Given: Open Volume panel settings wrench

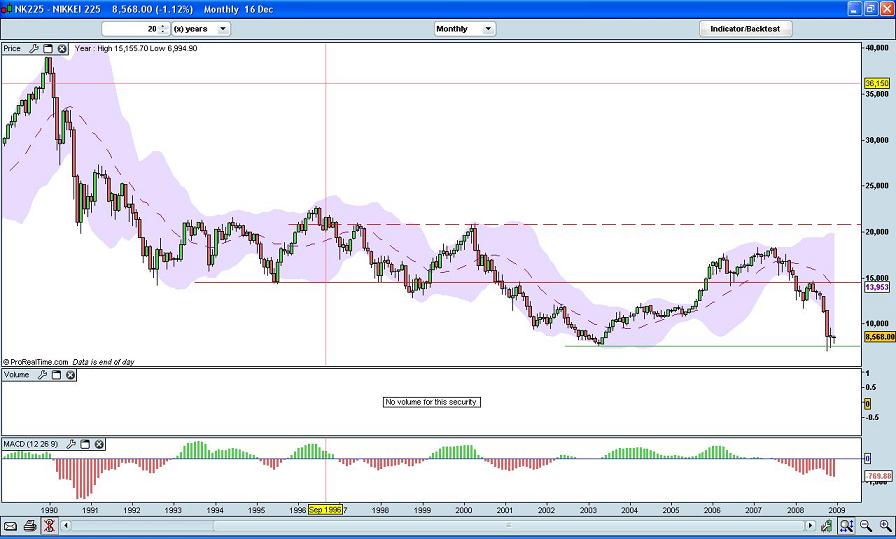Looking at the screenshot, I should [x=42, y=375].
